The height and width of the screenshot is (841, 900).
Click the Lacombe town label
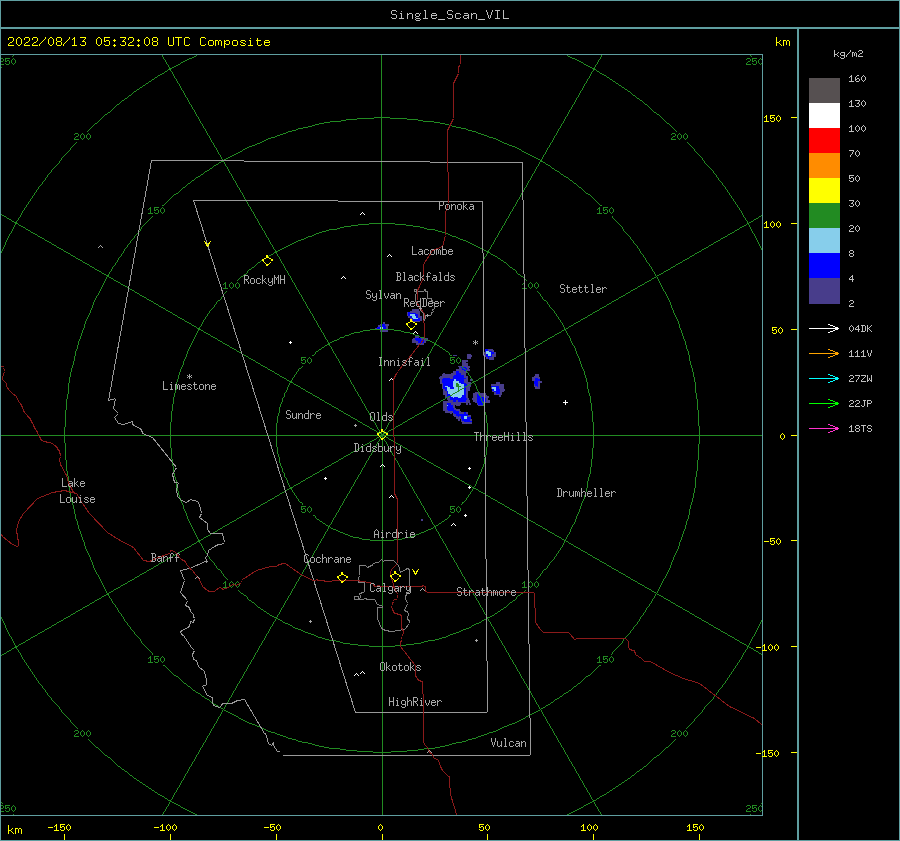click(x=432, y=251)
